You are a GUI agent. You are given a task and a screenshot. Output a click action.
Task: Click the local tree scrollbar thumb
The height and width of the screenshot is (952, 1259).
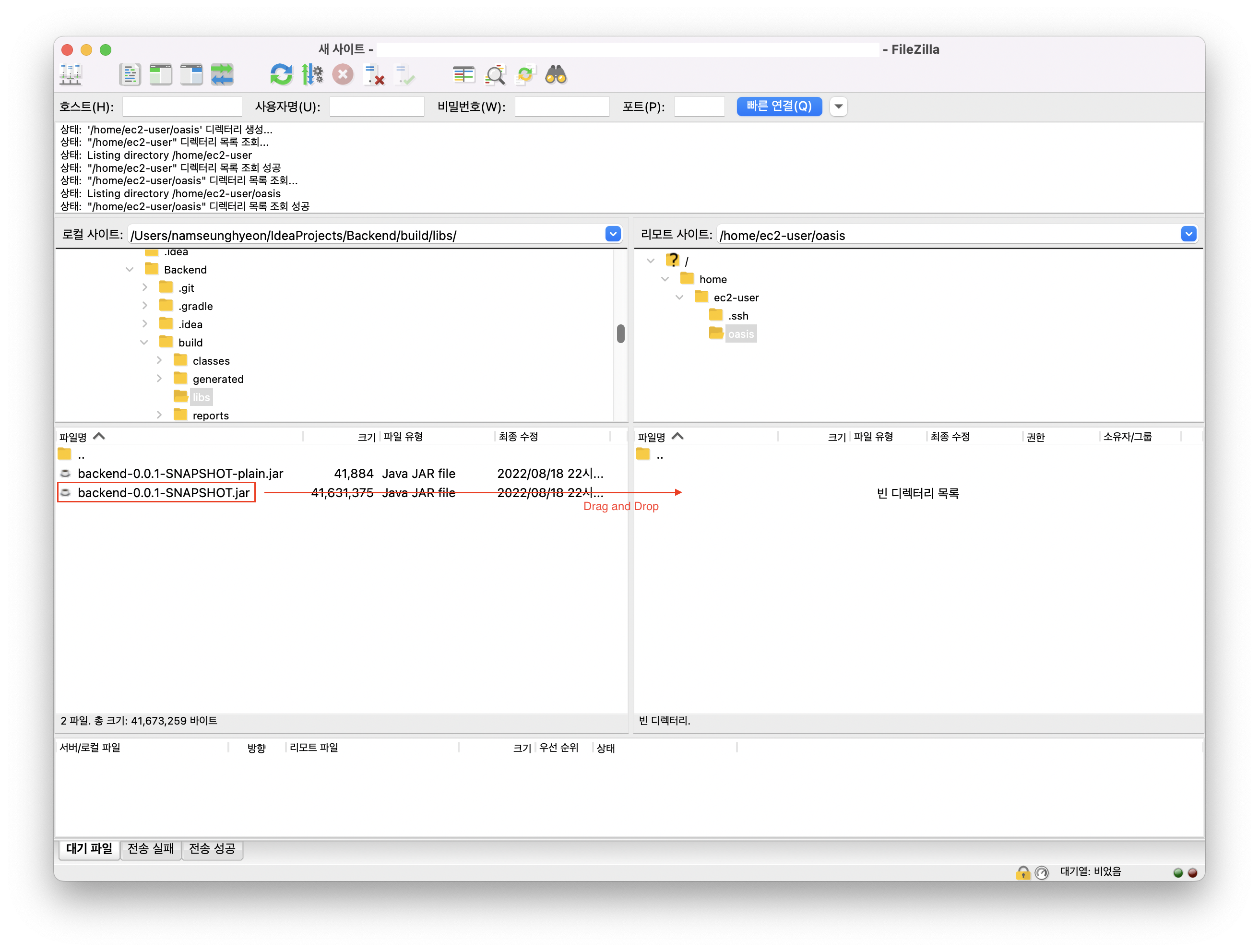pos(621,333)
